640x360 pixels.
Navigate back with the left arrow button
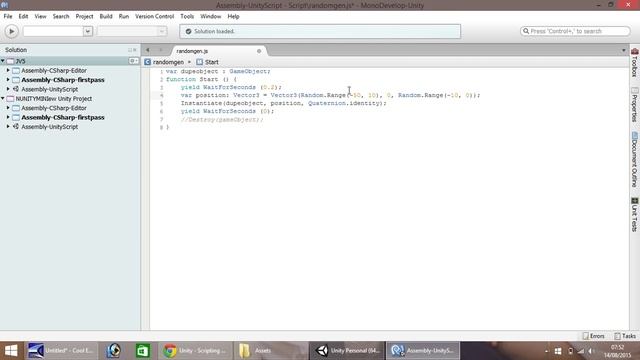click(148, 50)
